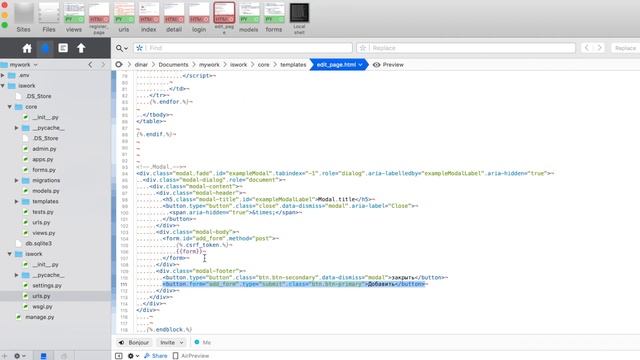The height and width of the screenshot is (360, 640).
Task: Open the symbols list sidebar icon
Action: click(63, 48)
